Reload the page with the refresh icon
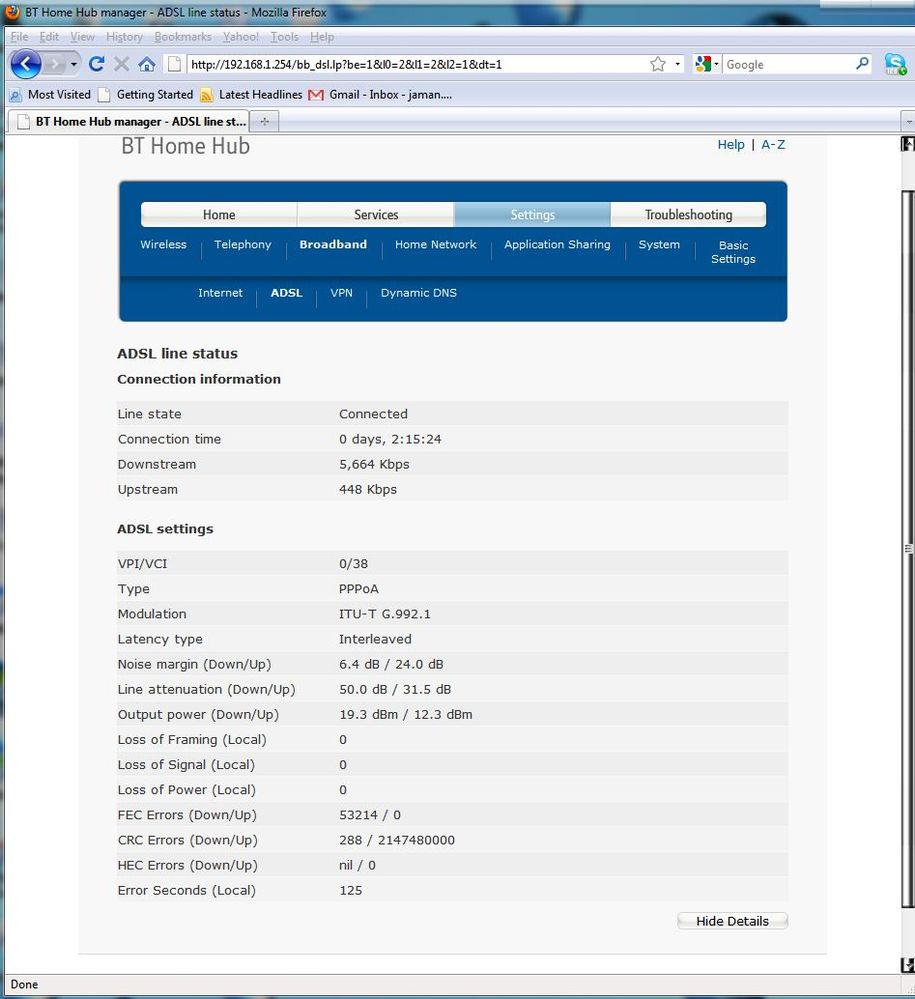The height and width of the screenshot is (999, 915). [96, 64]
